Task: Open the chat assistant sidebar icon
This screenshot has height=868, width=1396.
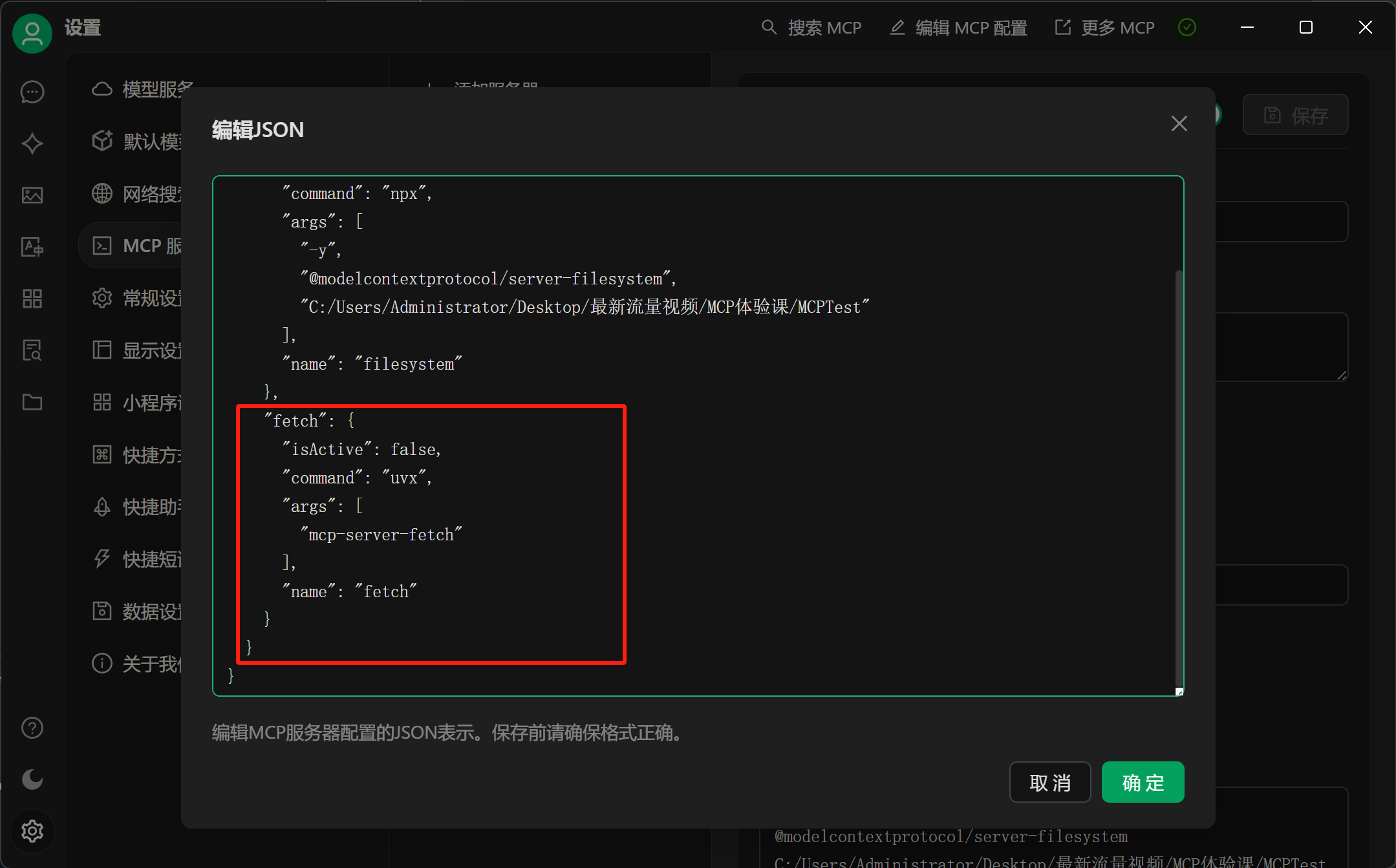Action: pos(32,92)
